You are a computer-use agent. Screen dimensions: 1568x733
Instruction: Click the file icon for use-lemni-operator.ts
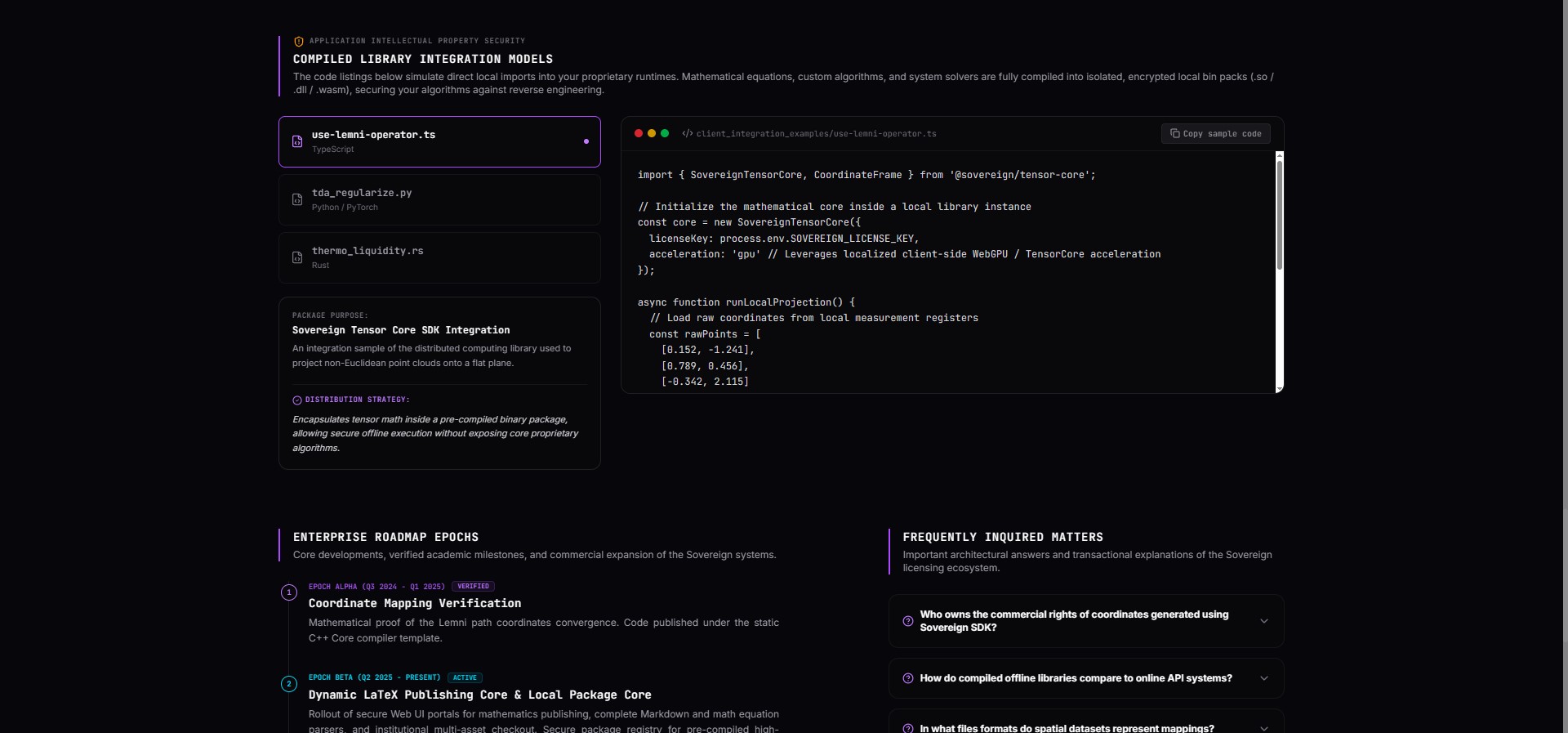297,141
